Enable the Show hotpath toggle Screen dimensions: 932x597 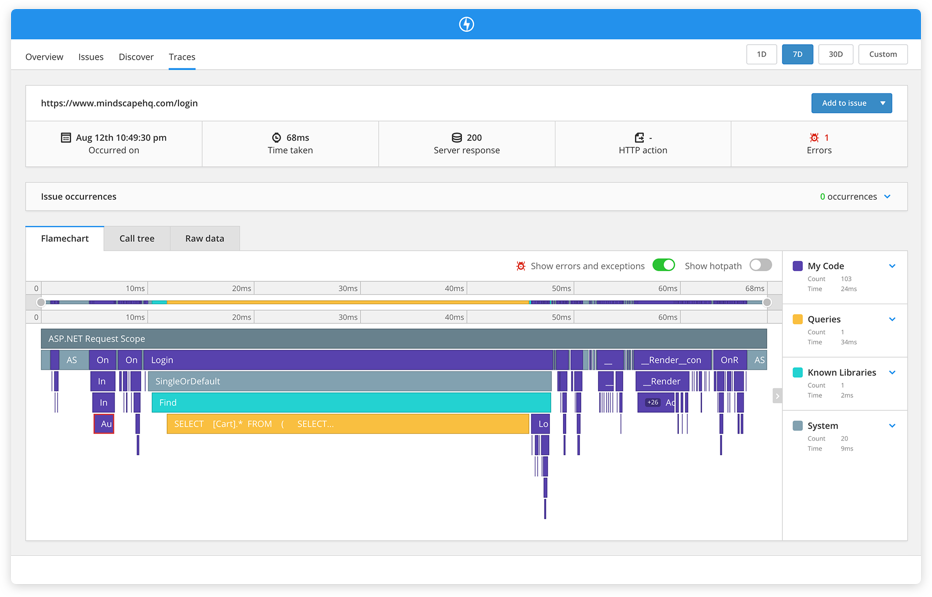[x=760, y=265]
